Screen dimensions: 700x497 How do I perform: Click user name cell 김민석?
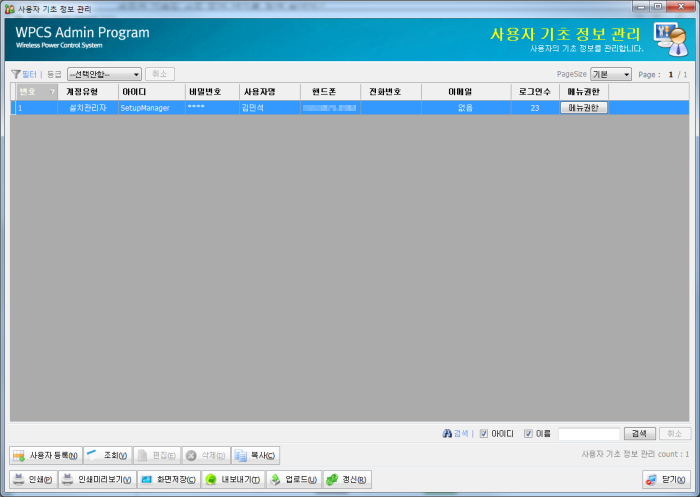[270, 108]
